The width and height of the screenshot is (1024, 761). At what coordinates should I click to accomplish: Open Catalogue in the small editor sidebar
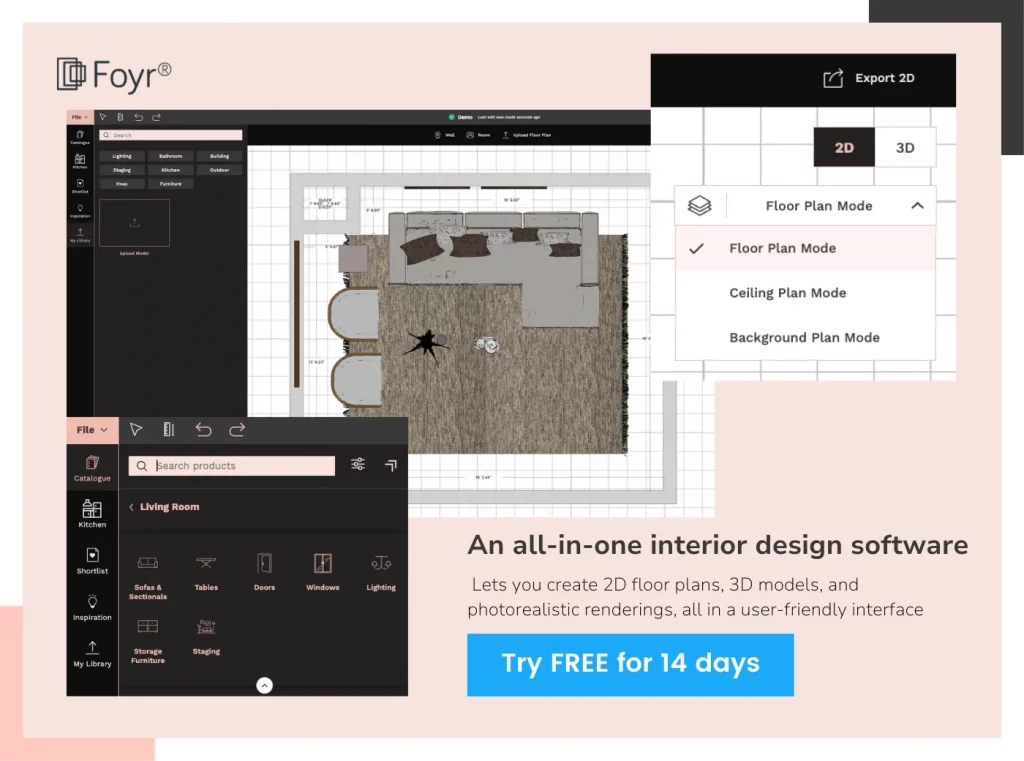(80, 137)
